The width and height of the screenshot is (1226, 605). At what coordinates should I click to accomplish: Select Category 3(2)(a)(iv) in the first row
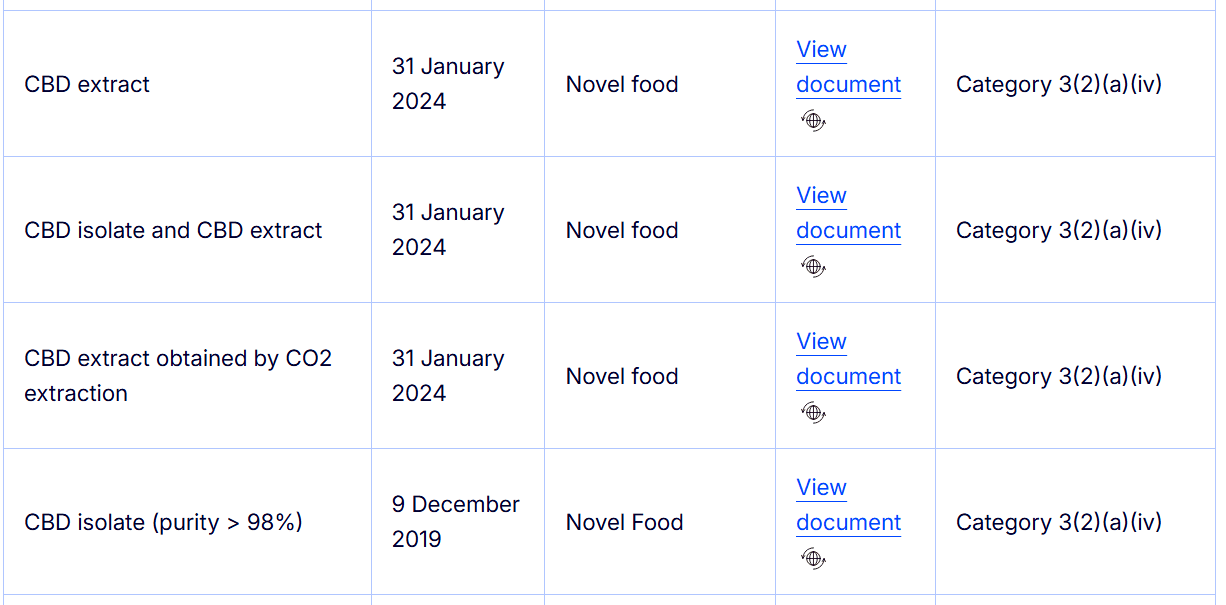[1059, 84]
